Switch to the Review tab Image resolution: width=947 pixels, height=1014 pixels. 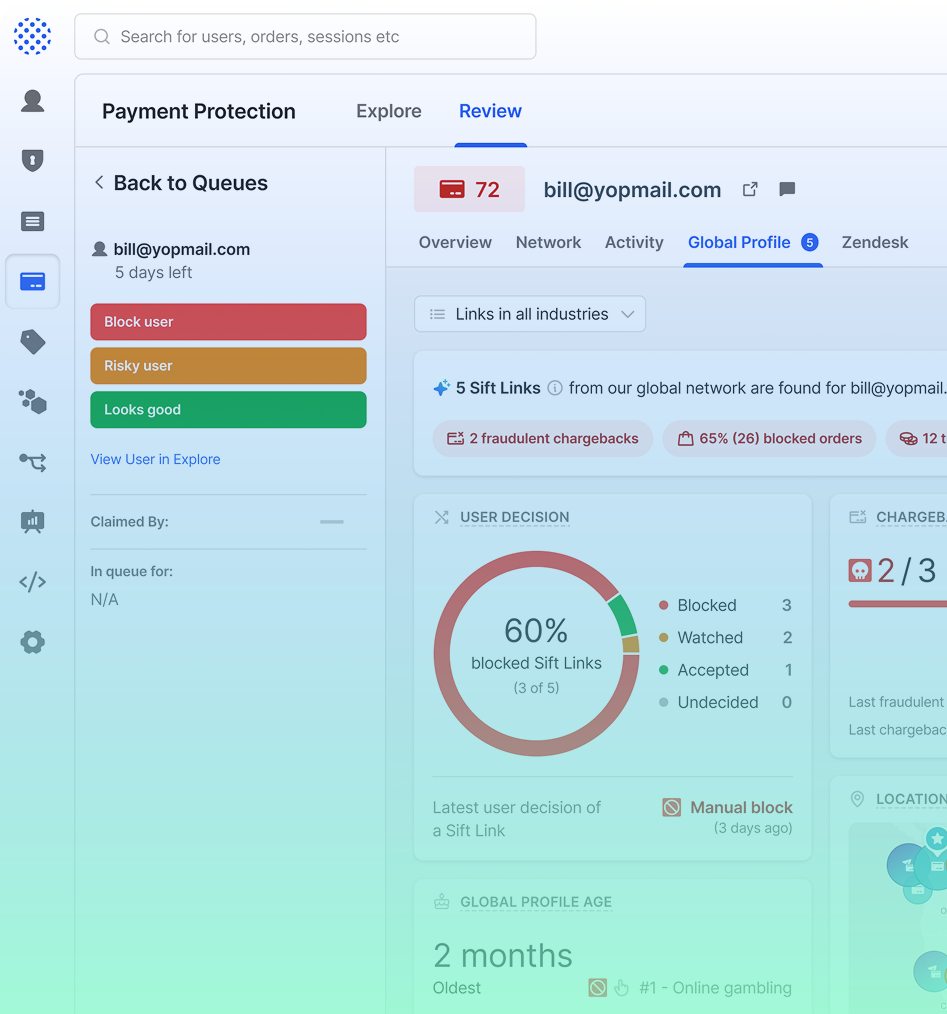click(490, 111)
